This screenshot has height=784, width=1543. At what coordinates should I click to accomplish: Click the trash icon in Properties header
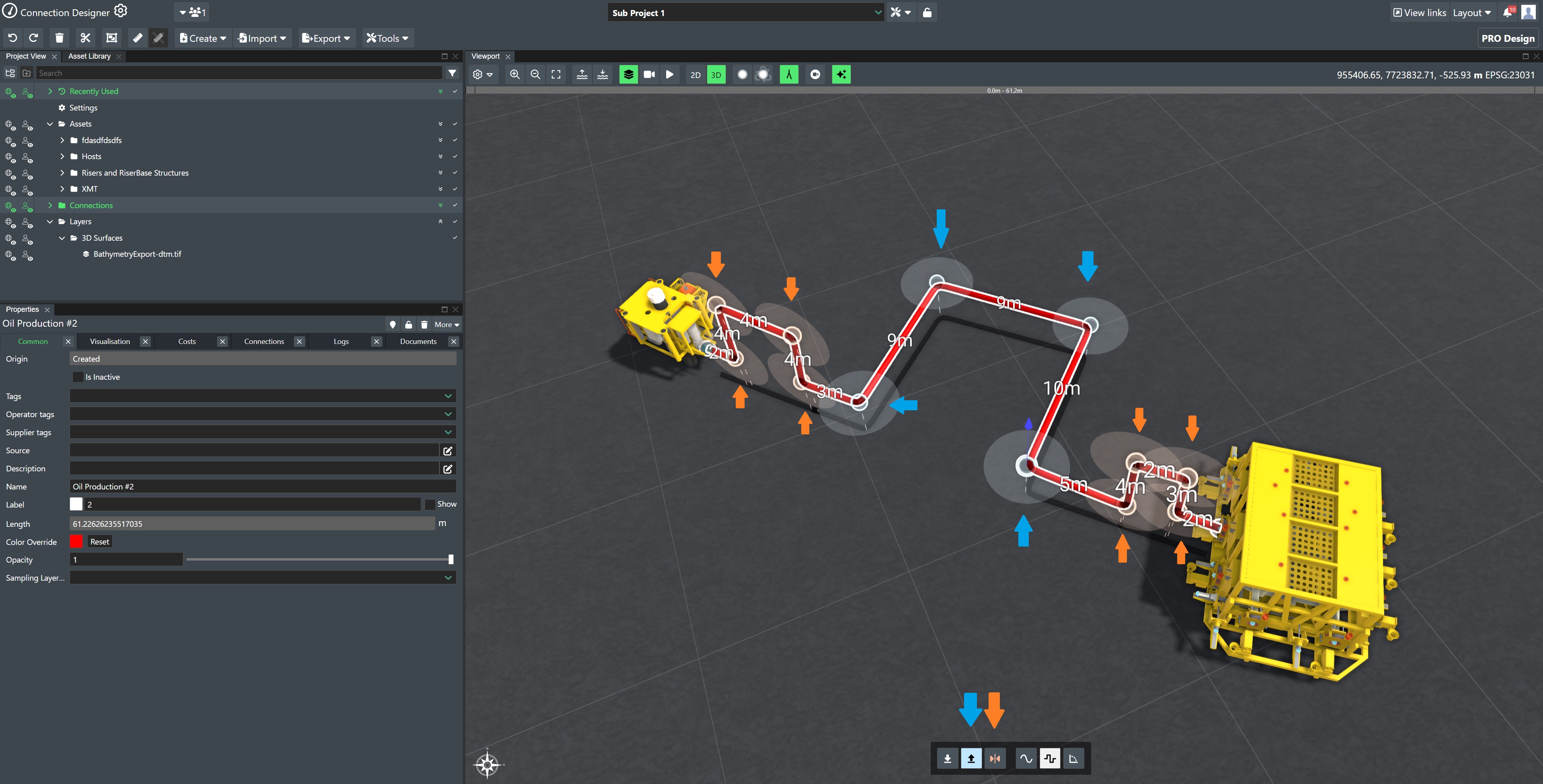point(424,325)
